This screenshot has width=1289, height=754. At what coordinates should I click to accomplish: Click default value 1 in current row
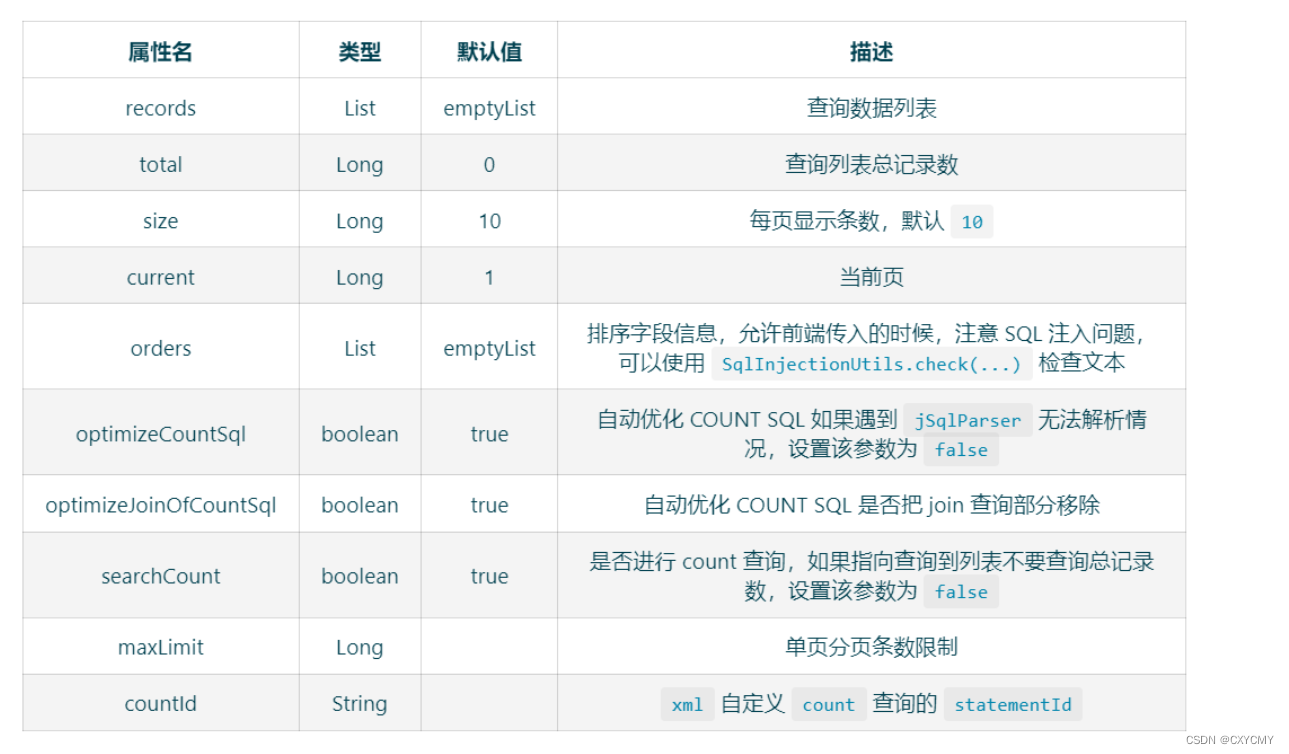[489, 277]
